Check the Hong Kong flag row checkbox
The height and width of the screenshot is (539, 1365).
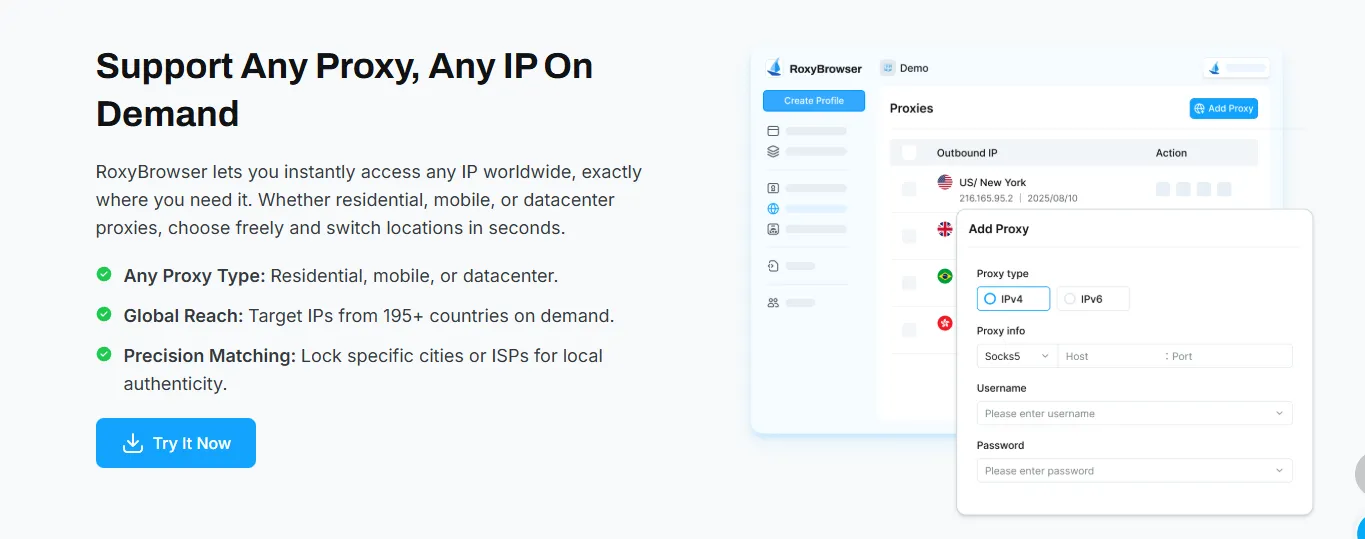(x=909, y=330)
